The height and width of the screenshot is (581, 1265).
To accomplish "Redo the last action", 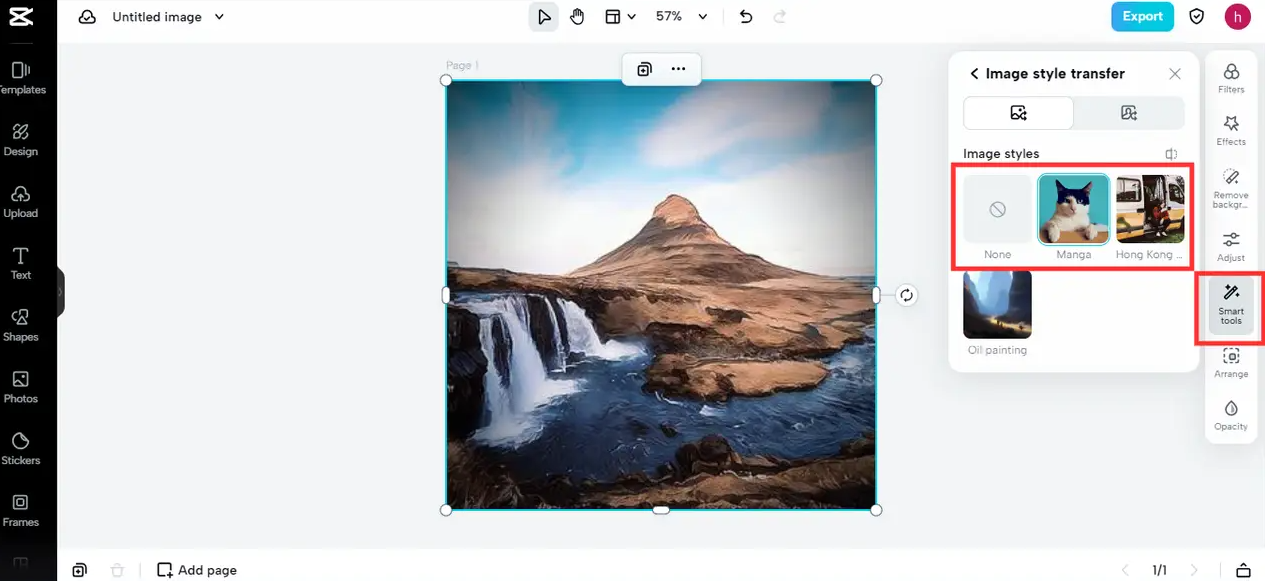I will pyautogui.click(x=780, y=17).
